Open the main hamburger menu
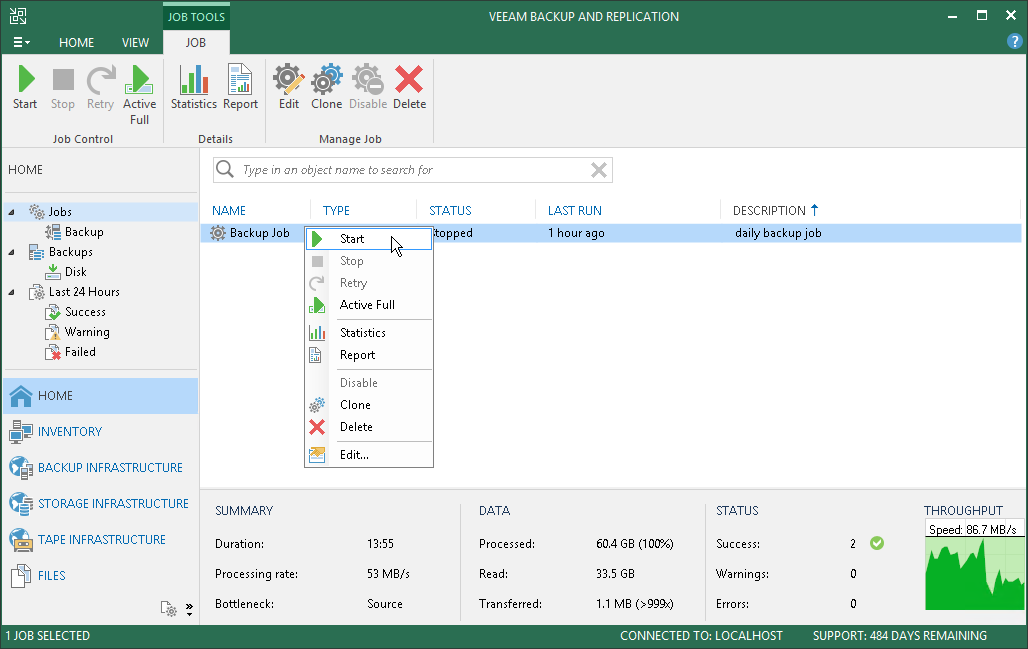The width and height of the screenshot is (1028, 649). (x=21, y=43)
